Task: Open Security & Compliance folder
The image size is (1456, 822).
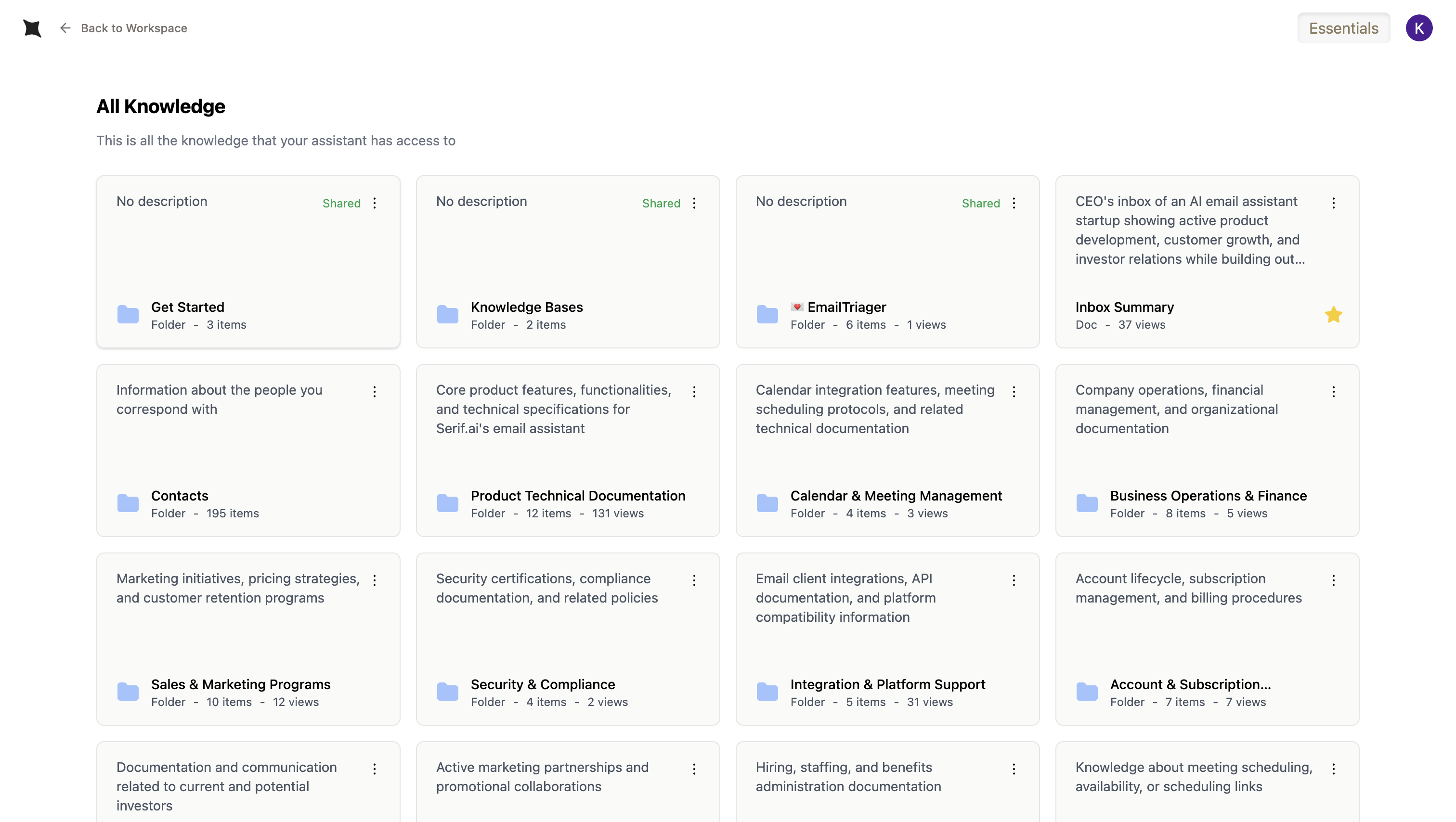Action: tap(543, 685)
